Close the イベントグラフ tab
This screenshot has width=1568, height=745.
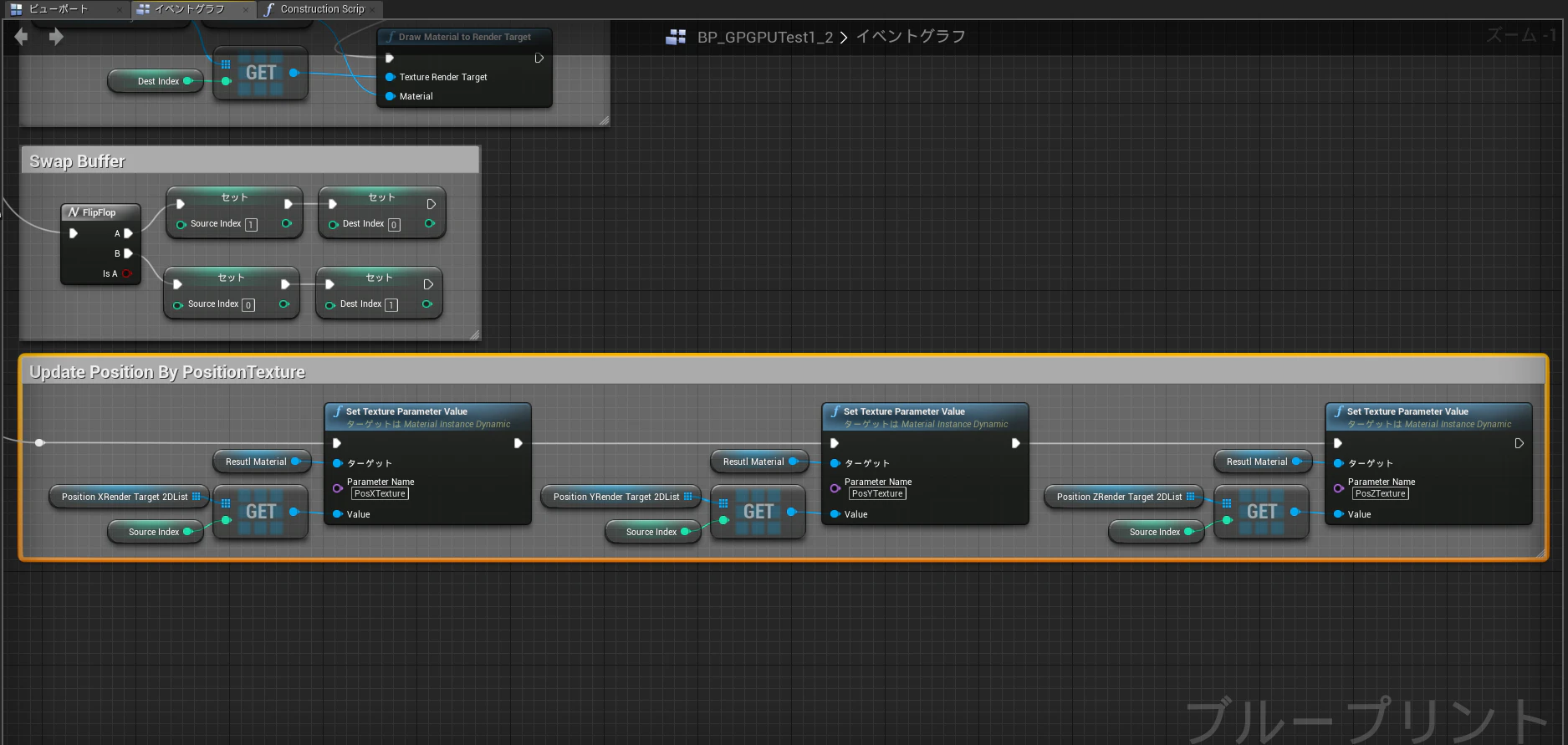point(246,10)
